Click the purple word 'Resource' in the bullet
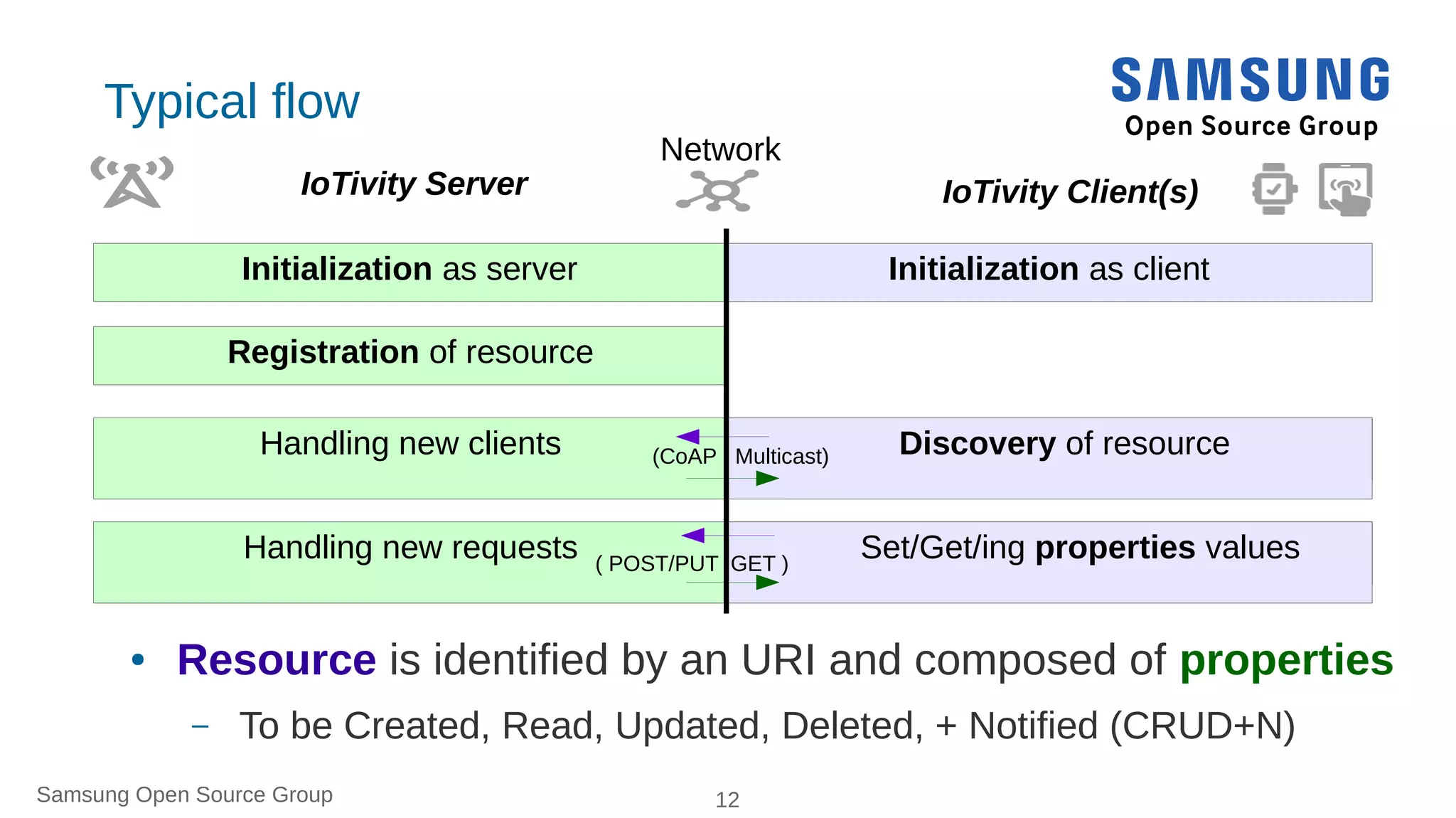Image resolution: width=1456 pixels, height=818 pixels. [x=277, y=659]
